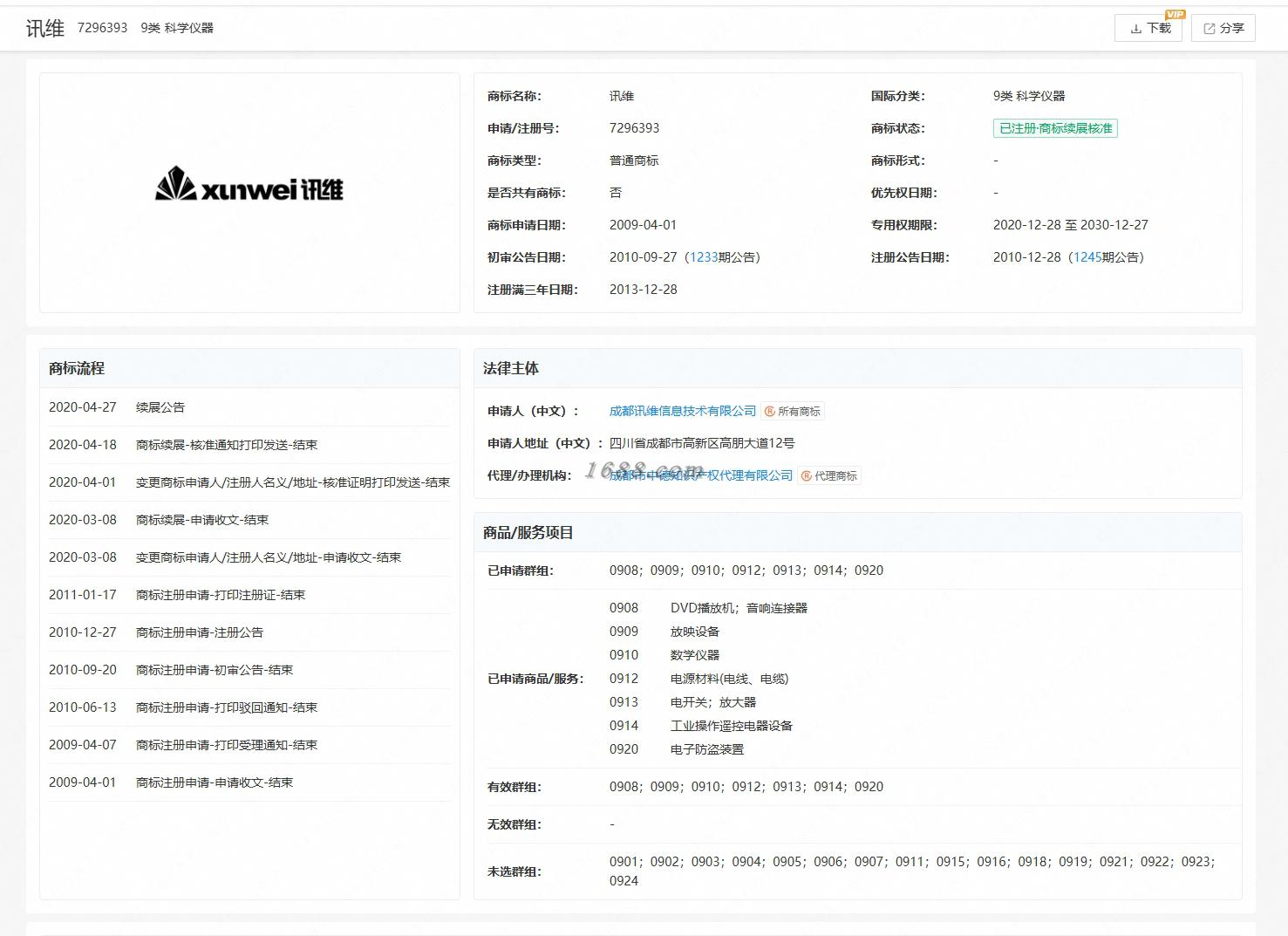The image size is (1288, 936).
Task: Select the 商标注册申请-申请收文-结束 entry
Action: point(249,782)
